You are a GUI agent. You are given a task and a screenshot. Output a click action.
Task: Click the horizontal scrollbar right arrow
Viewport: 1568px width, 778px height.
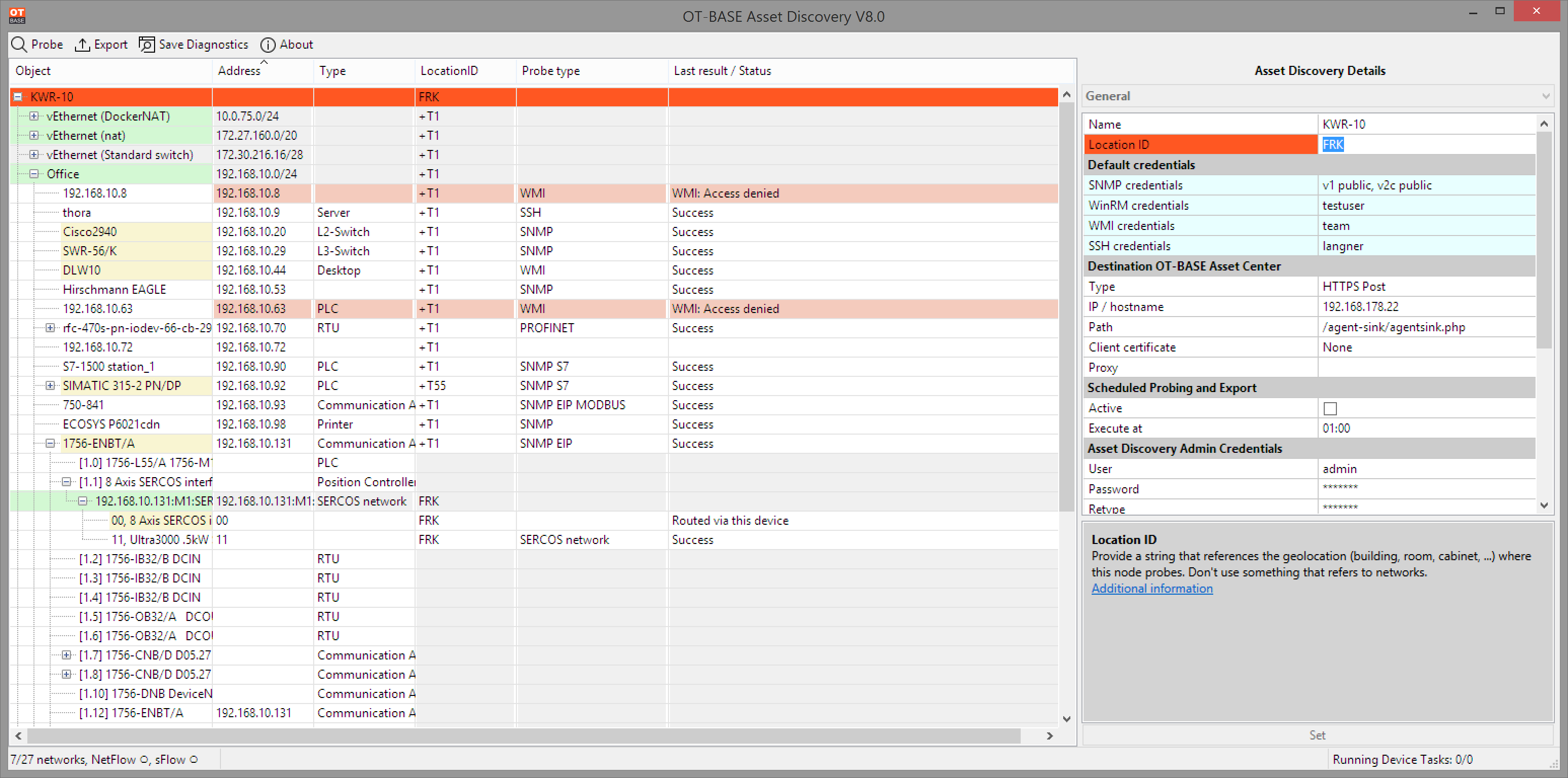coord(1050,735)
